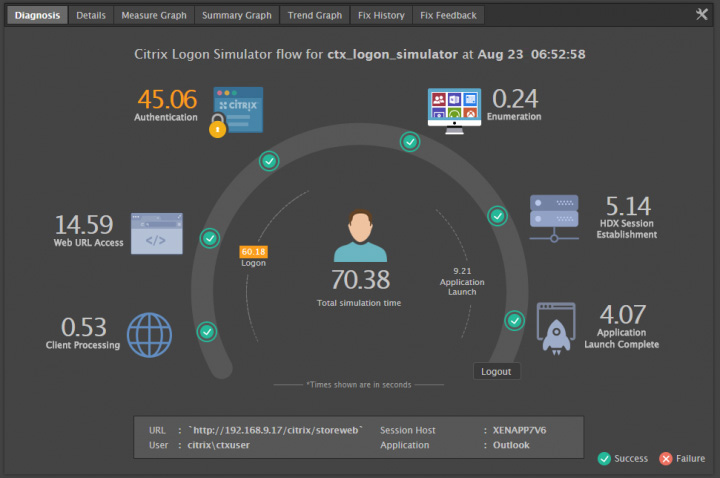
Task: Click the 4.07 Application Launch Complete value
Action: coord(623,315)
